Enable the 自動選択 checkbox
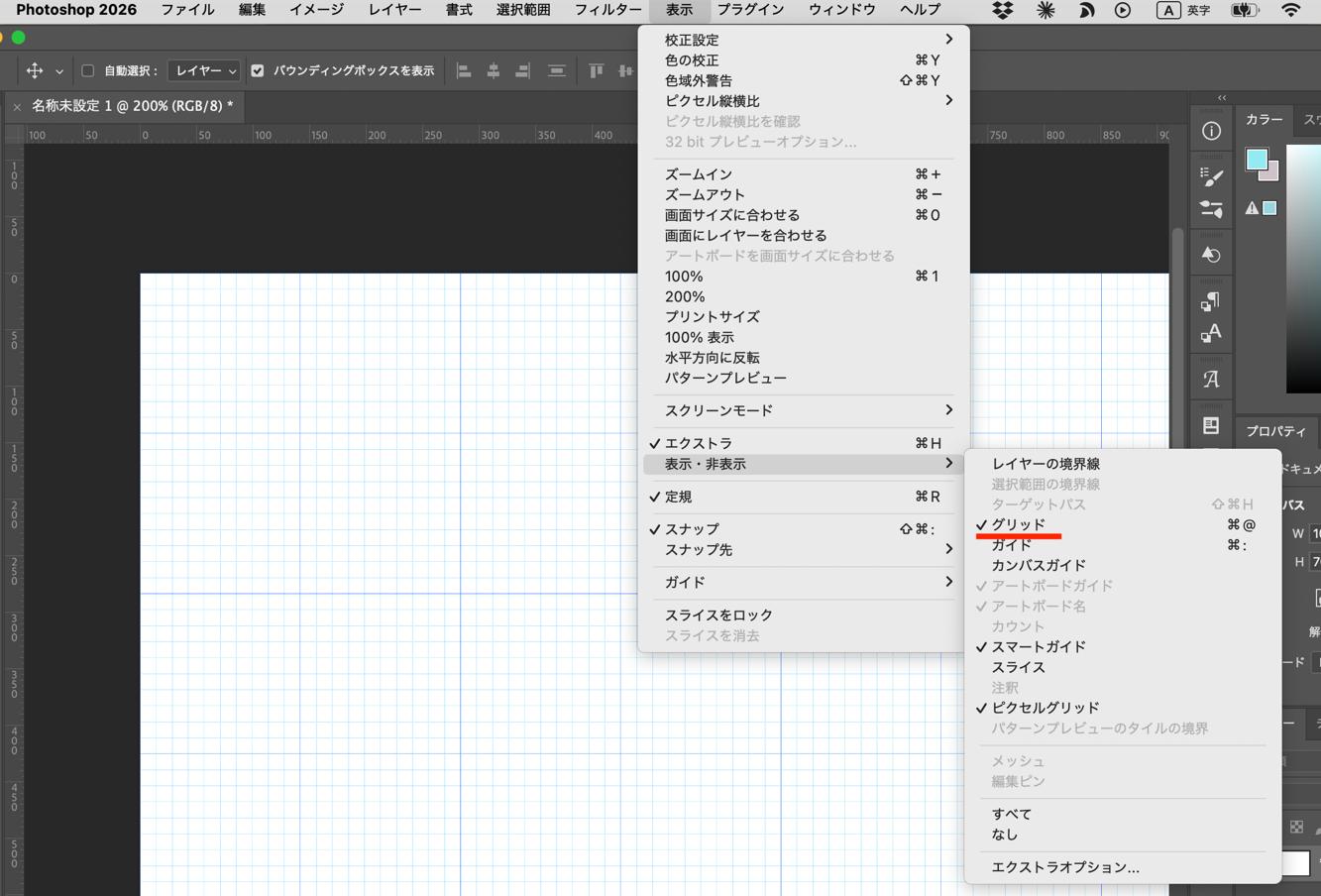Screen dimensions: 1321x896 point(87,70)
